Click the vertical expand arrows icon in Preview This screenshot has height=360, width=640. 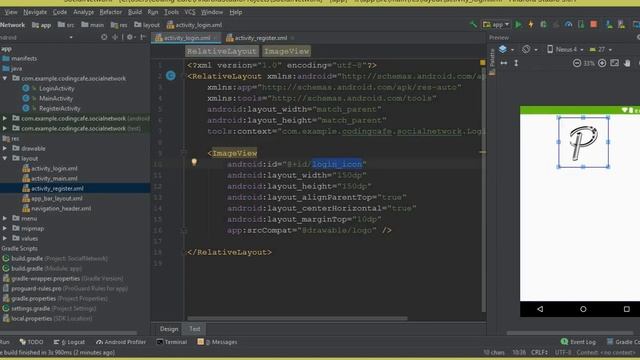pyautogui.click(x=516, y=63)
